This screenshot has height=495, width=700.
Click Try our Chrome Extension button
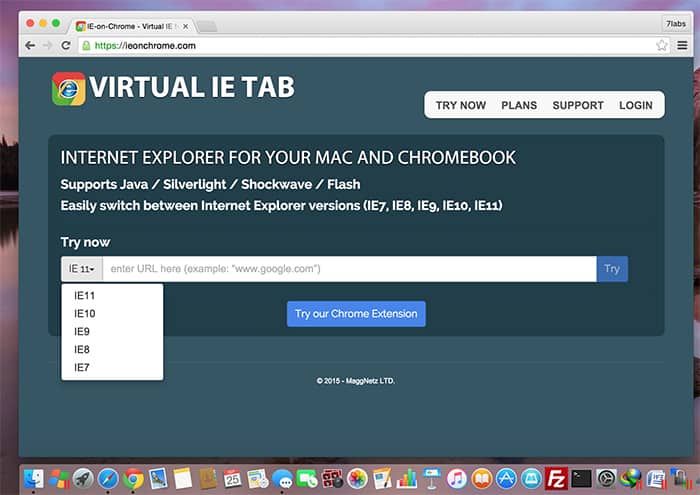tap(356, 314)
